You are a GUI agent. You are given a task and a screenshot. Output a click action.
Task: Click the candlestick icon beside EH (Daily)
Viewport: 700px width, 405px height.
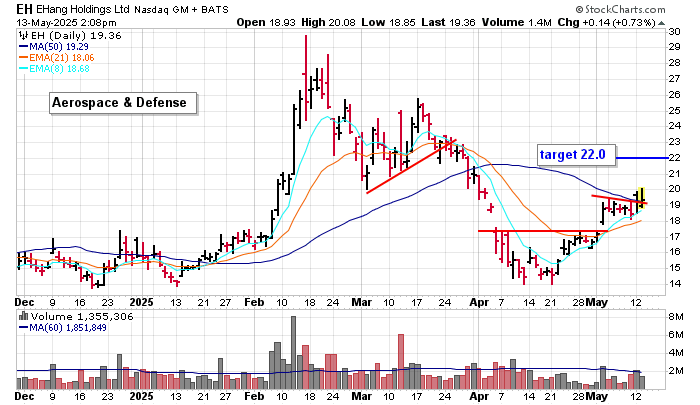point(23,36)
